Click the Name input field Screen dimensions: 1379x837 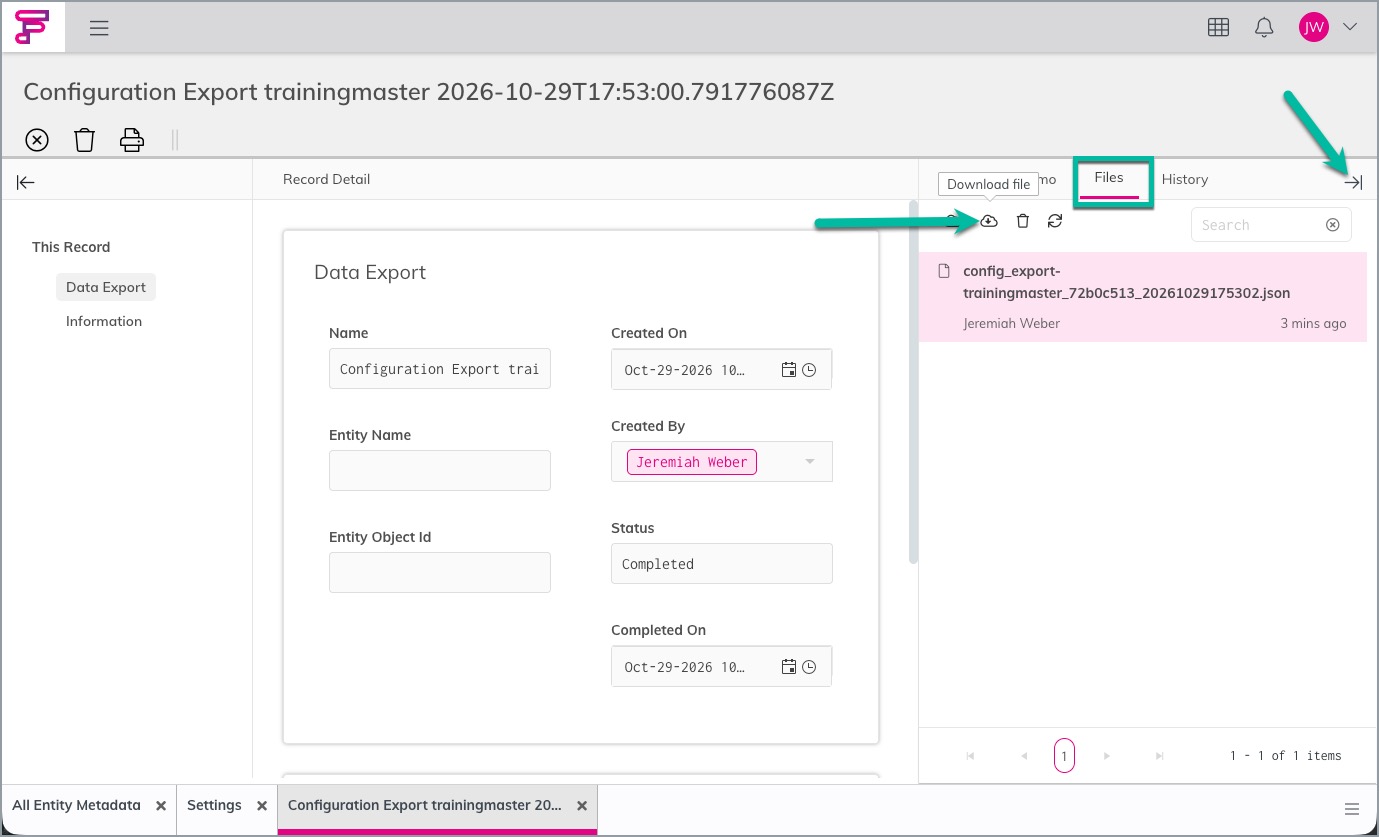coord(440,369)
